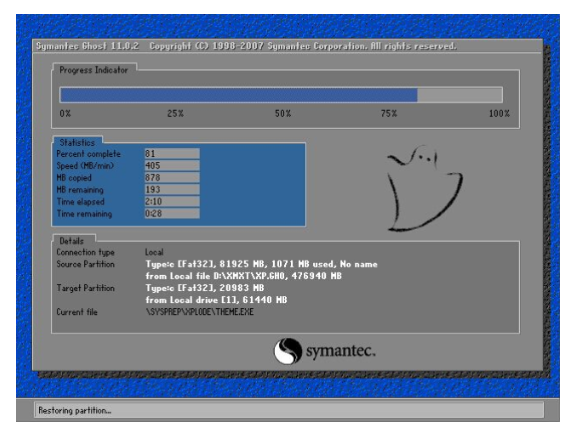
Task: Click the 'Speed (MB/min)' label
Action: tap(85, 166)
